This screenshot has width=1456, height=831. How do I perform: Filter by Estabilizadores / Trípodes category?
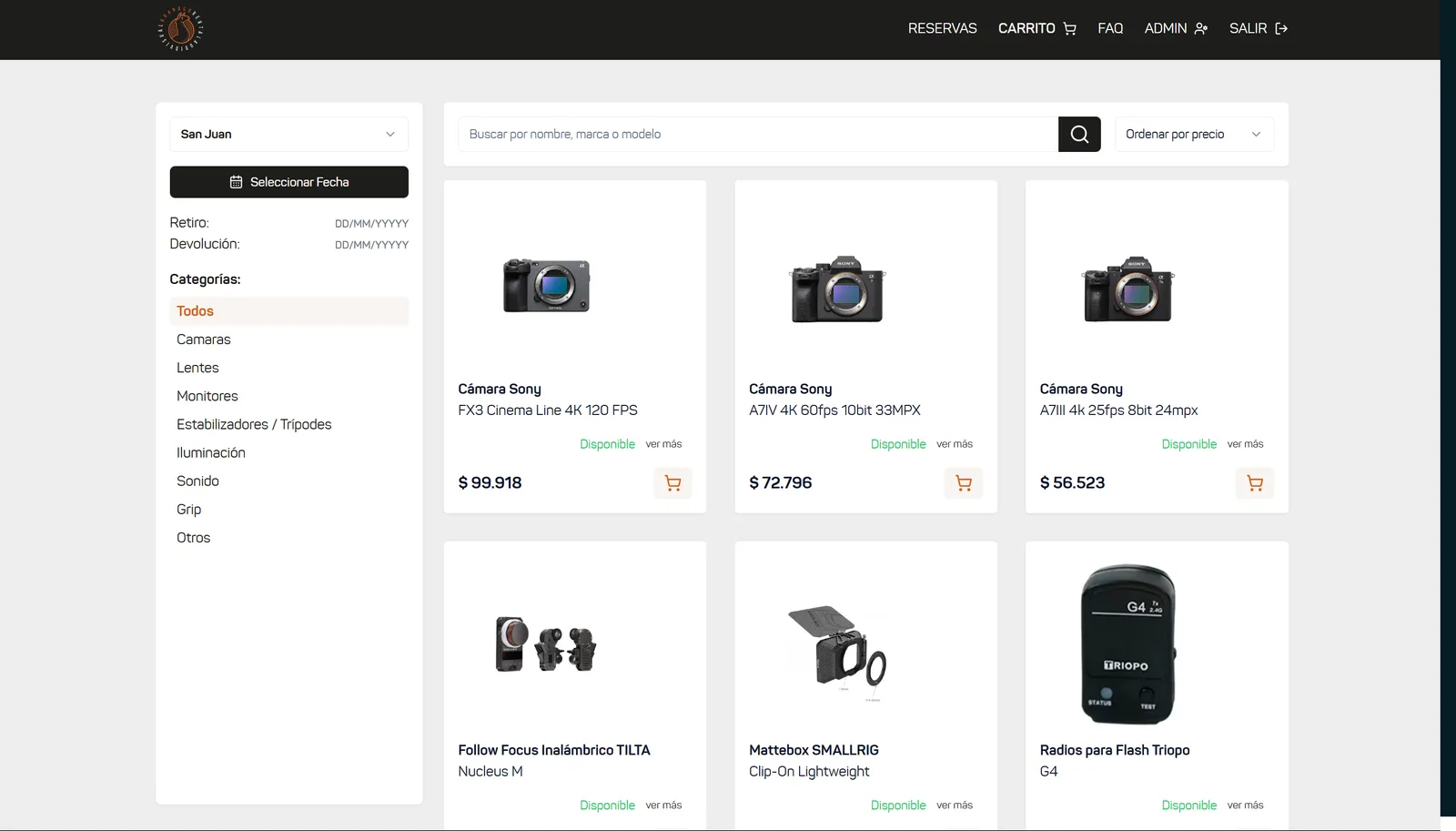point(254,424)
